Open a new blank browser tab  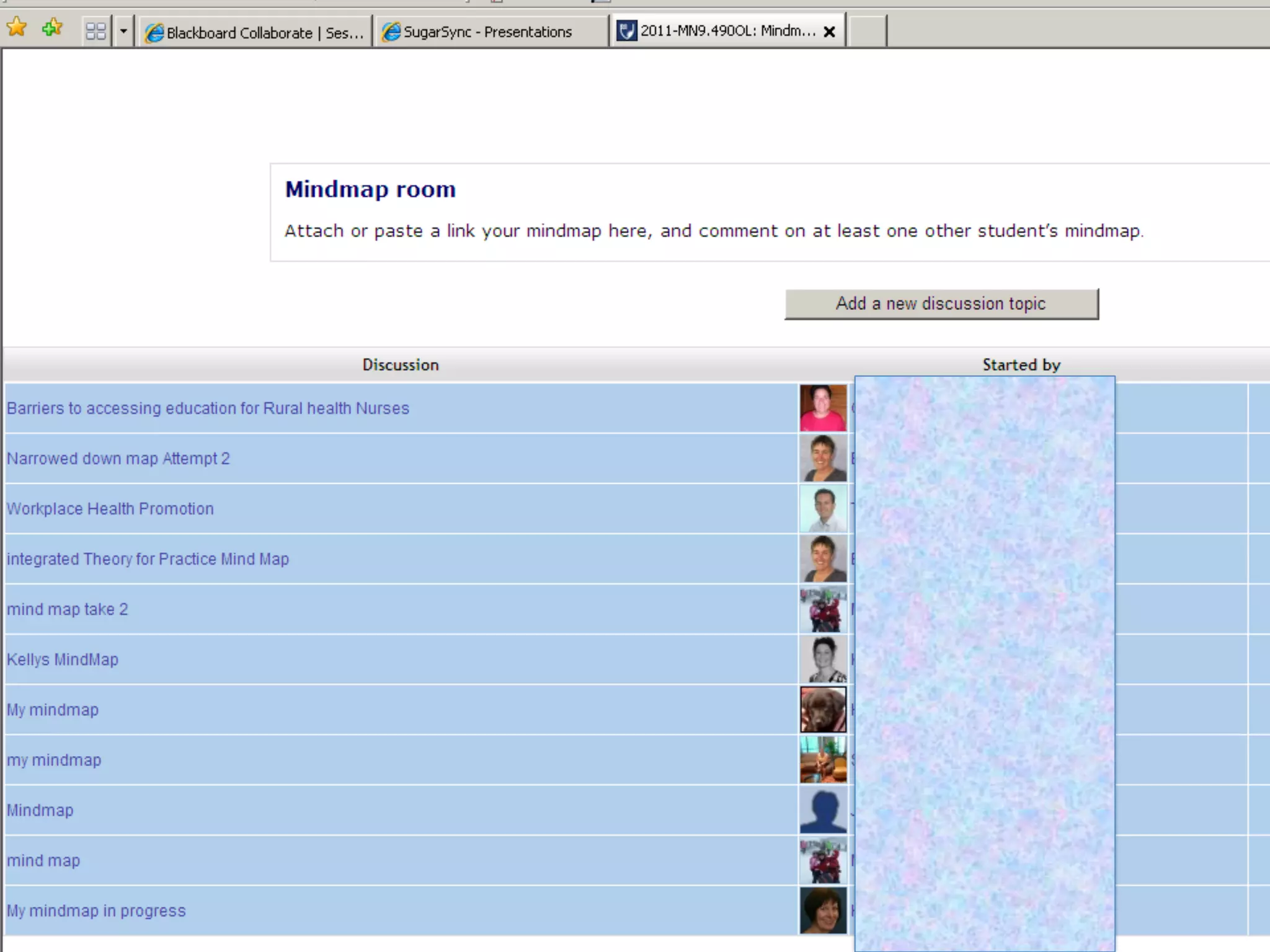point(866,31)
